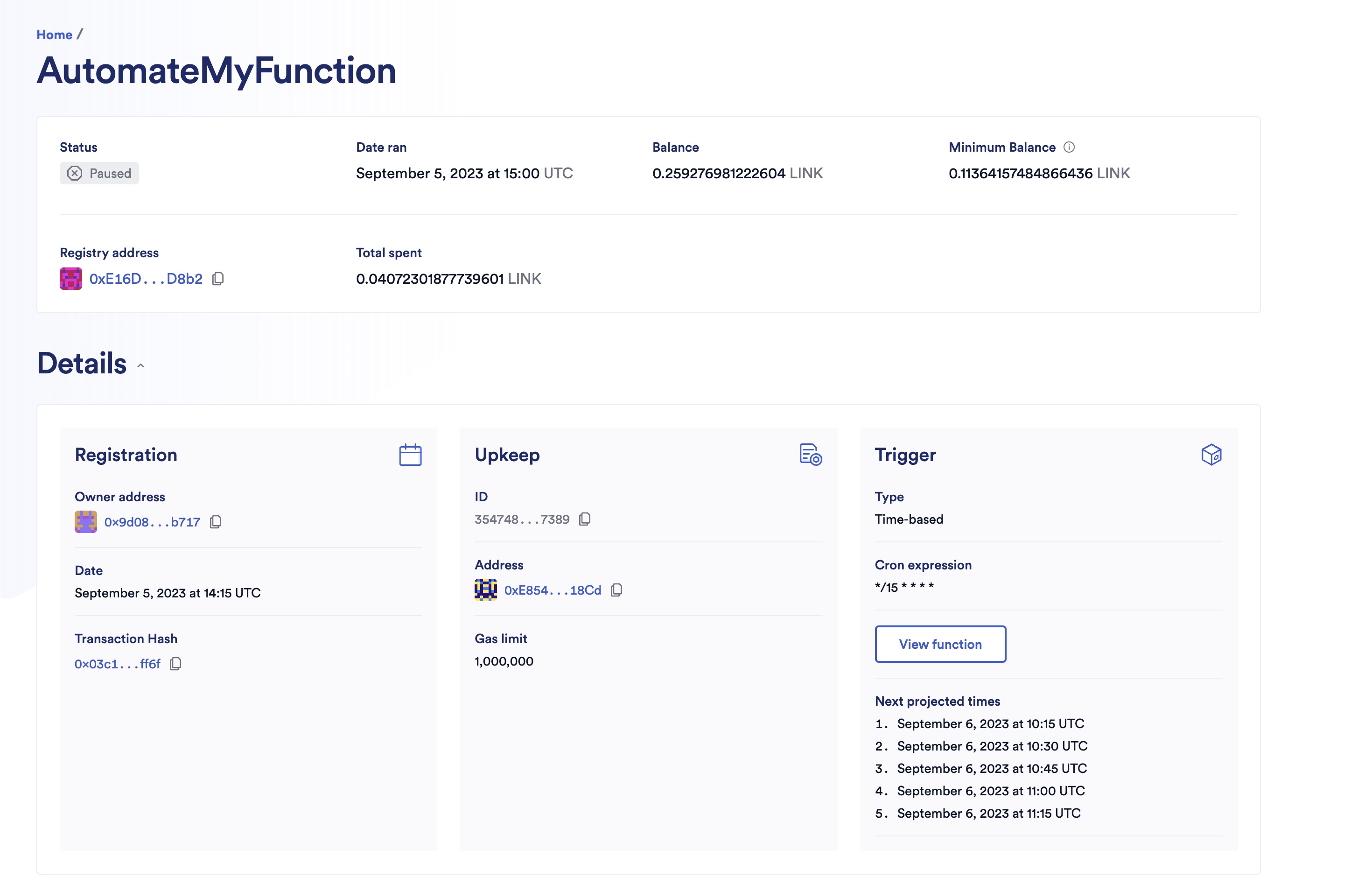This screenshot has height=884, width=1372.
Task: Click the calendar icon in Registration panel
Action: [410, 454]
